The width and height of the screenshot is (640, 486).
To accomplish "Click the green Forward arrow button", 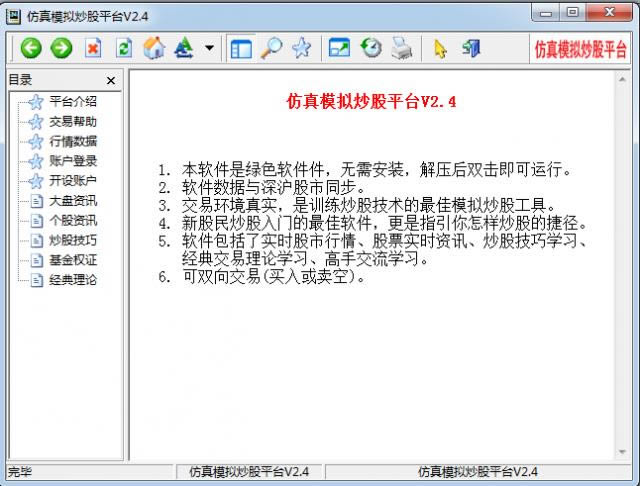I will (61, 47).
